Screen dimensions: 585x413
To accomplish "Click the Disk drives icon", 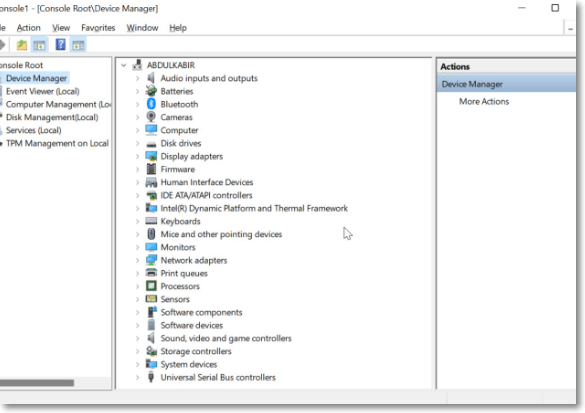I will (151, 144).
